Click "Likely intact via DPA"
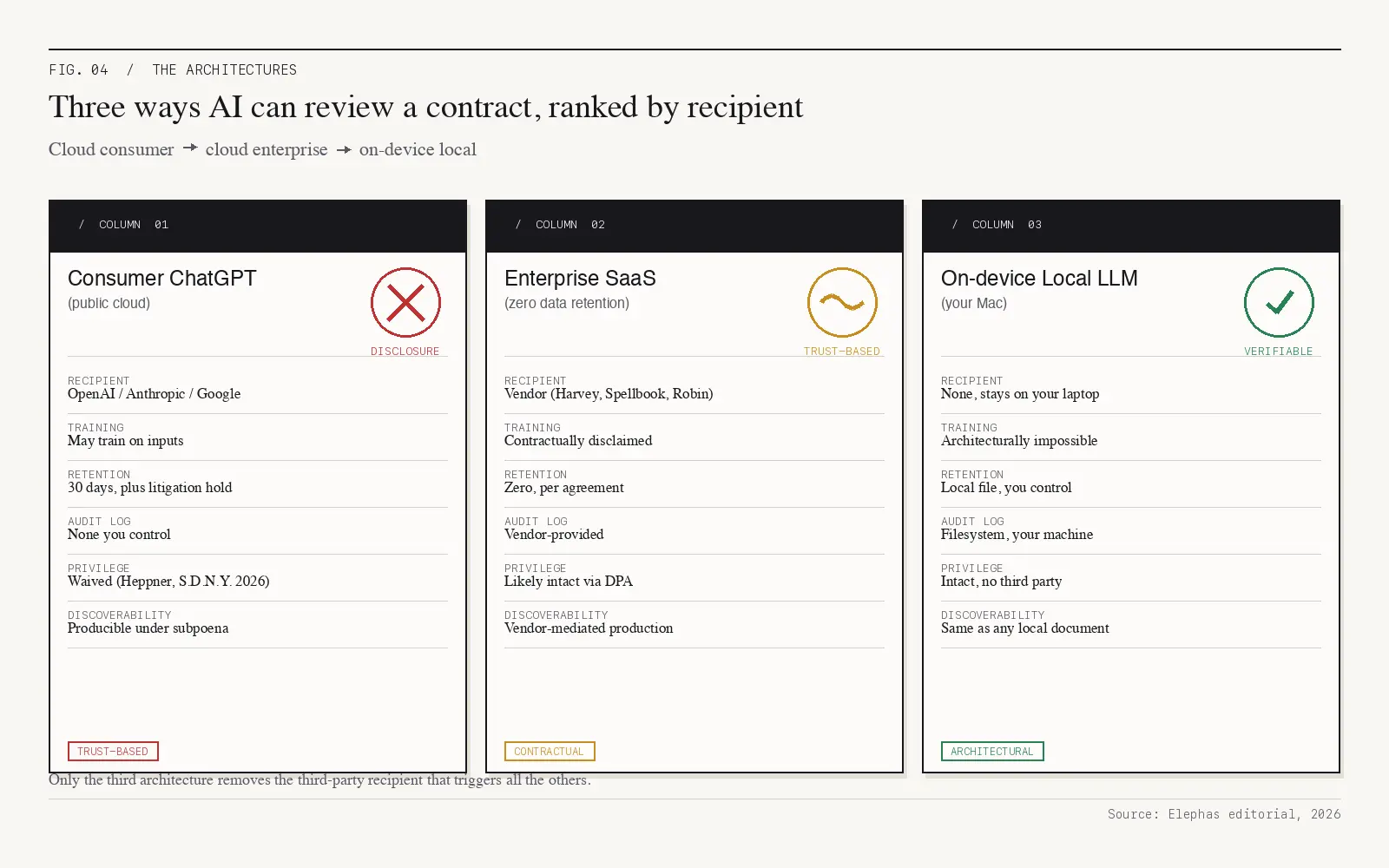Image resolution: width=1389 pixels, height=868 pixels. 569,582
